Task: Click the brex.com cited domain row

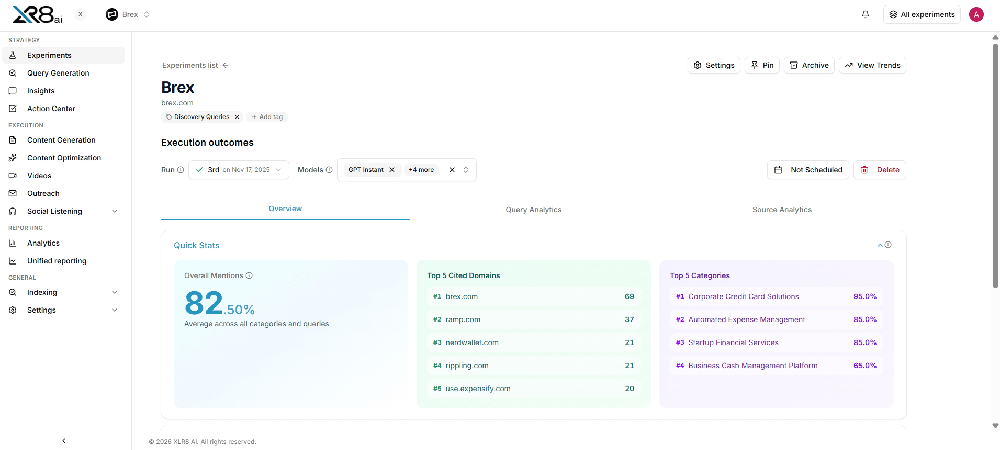Action: pyautogui.click(x=534, y=297)
